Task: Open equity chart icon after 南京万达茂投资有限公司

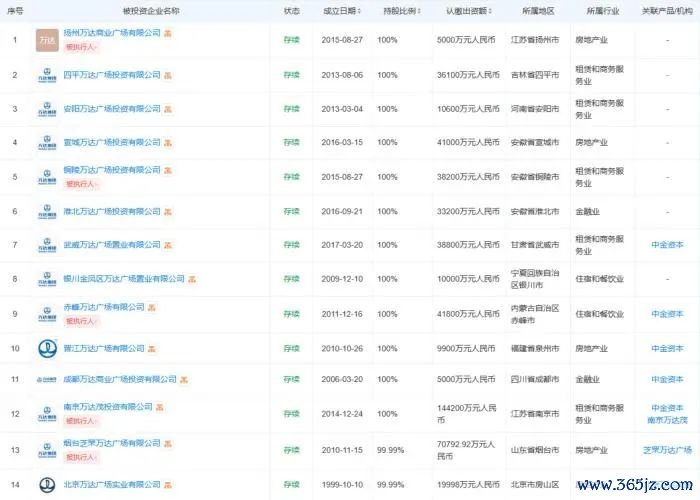Action: (160, 407)
